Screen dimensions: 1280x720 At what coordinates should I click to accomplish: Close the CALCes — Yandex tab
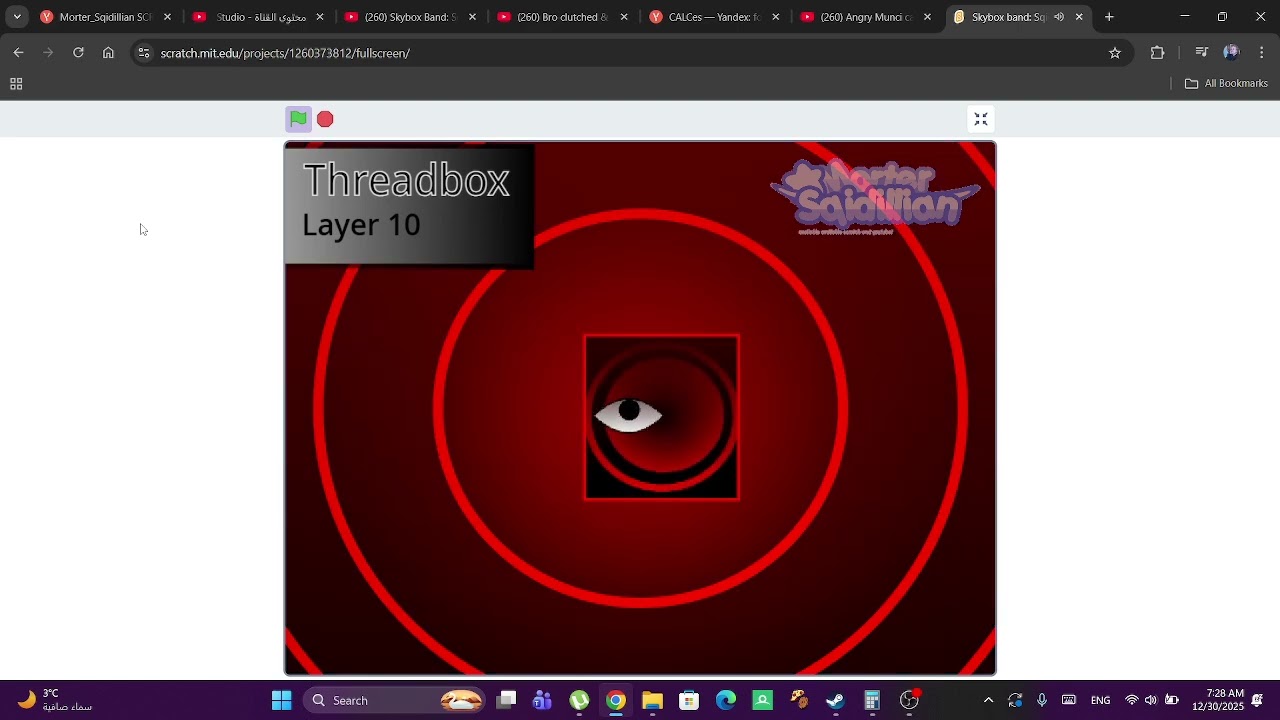[x=775, y=17]
